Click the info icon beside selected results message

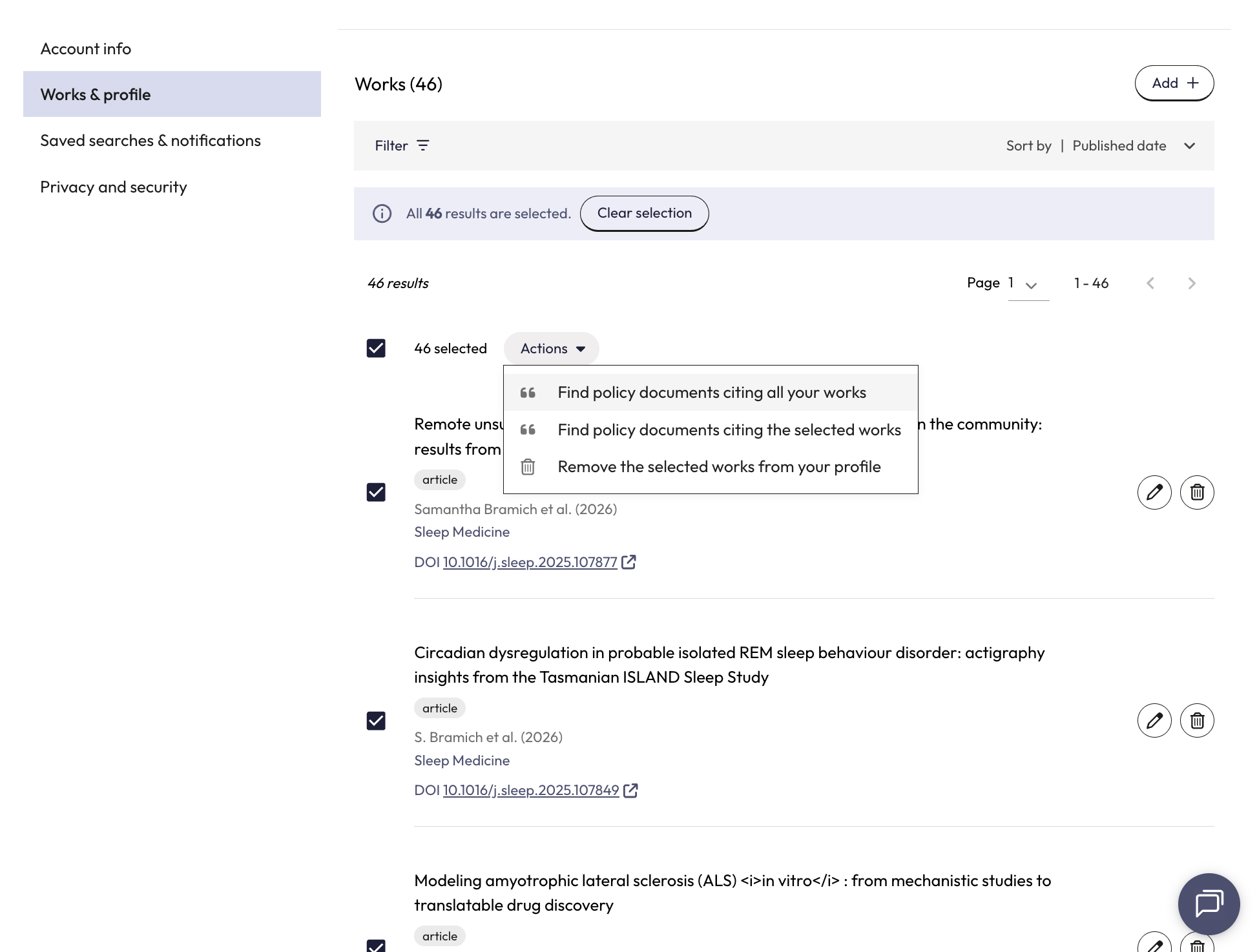coord(382,214)
